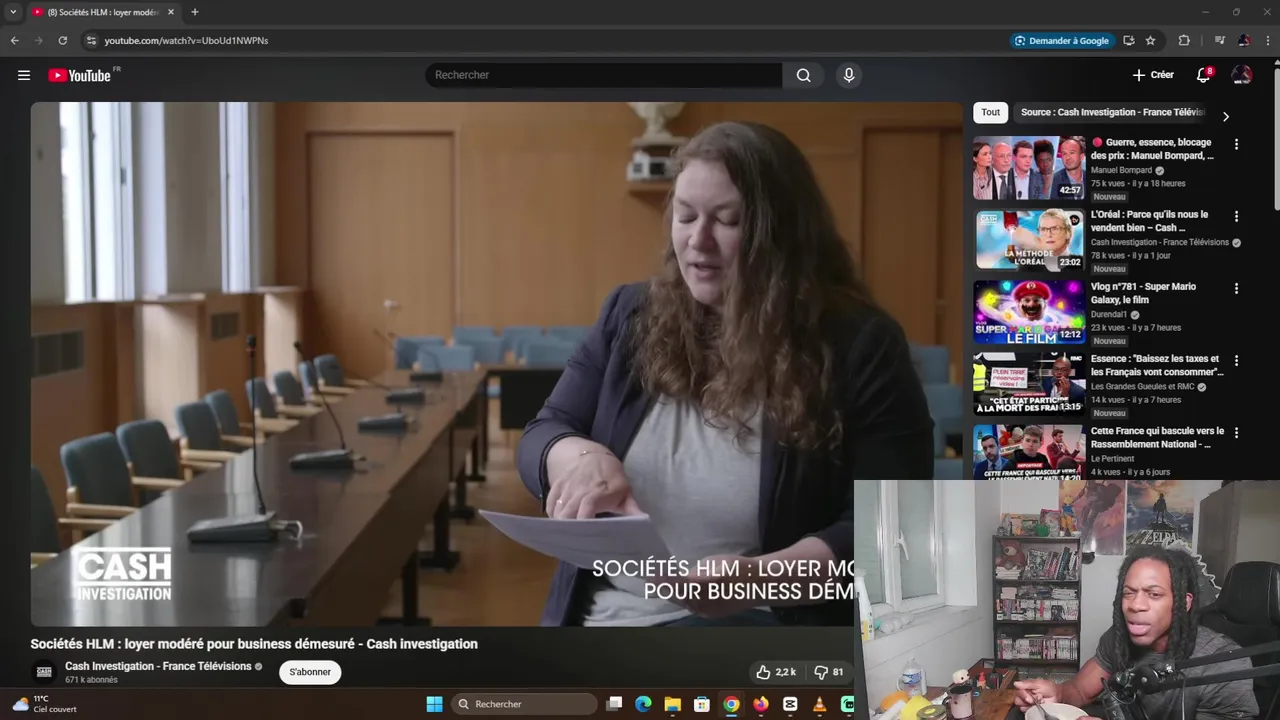Select the Source : Cash Investigation chip
The width and height of the screenshot is (1280, 720).
pyautogui.click(x=1112, y=112)
